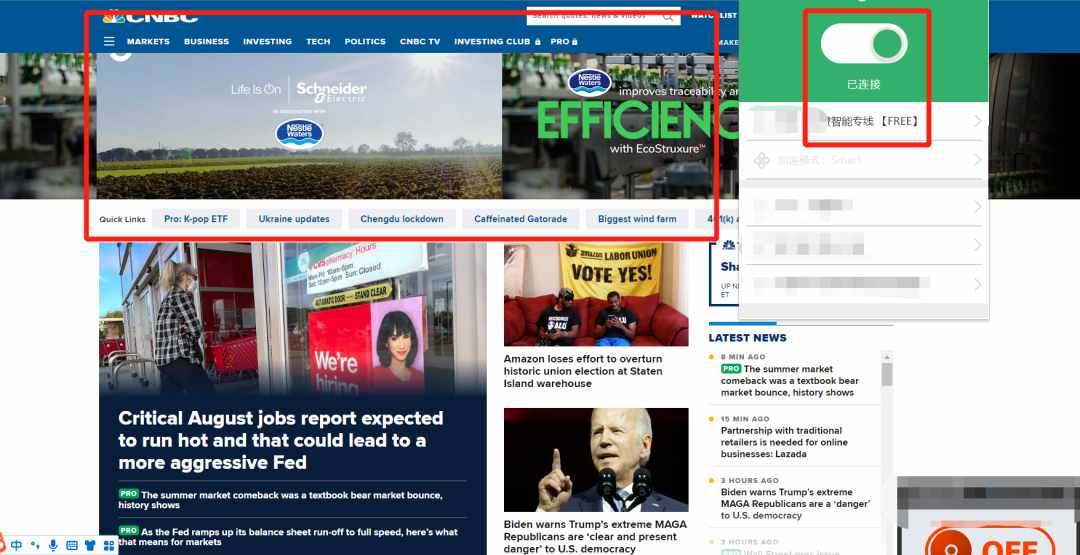The image size is (1080, 555).
Task: Click the Vote Yes Amazon union photo
Action: click(x=596, y=294)
